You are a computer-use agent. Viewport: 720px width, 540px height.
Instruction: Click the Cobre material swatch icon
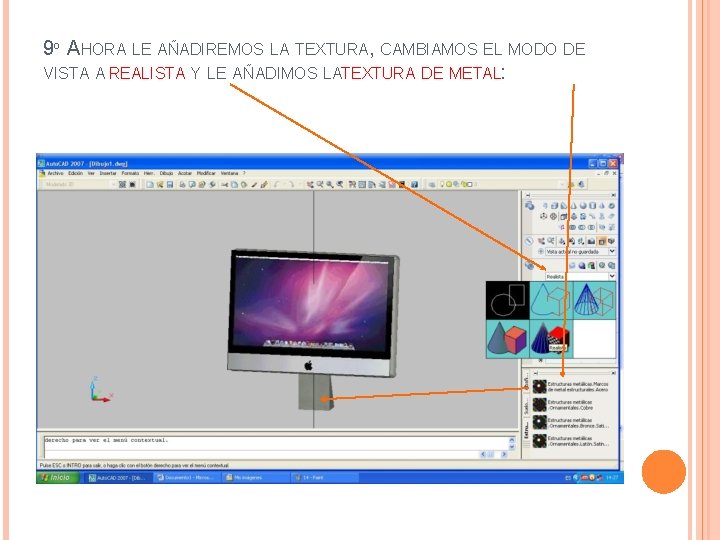(540, 405)
